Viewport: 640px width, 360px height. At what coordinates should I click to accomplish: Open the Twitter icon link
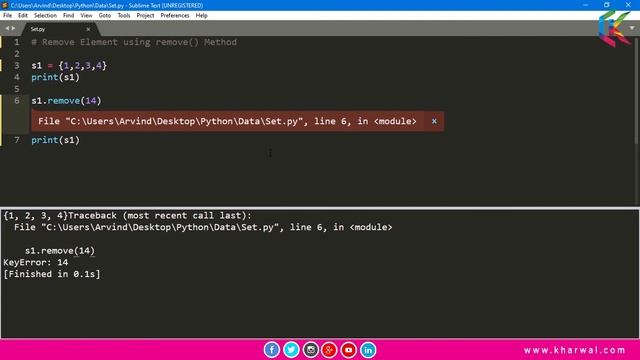click(x=291, y=350)
